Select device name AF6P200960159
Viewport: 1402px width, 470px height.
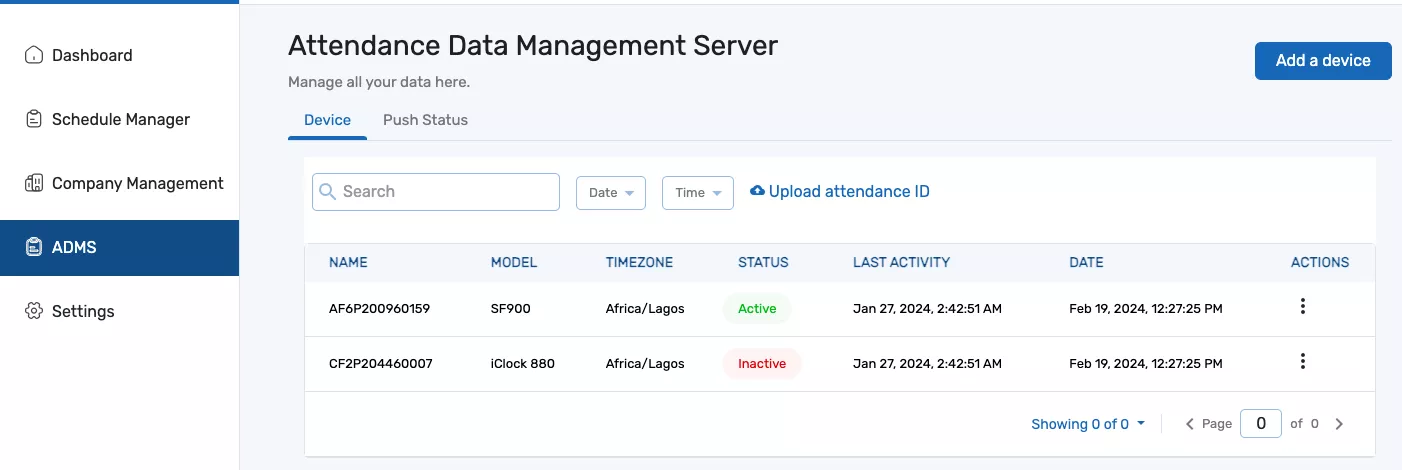pyautogui.click(x=379, y=309)
